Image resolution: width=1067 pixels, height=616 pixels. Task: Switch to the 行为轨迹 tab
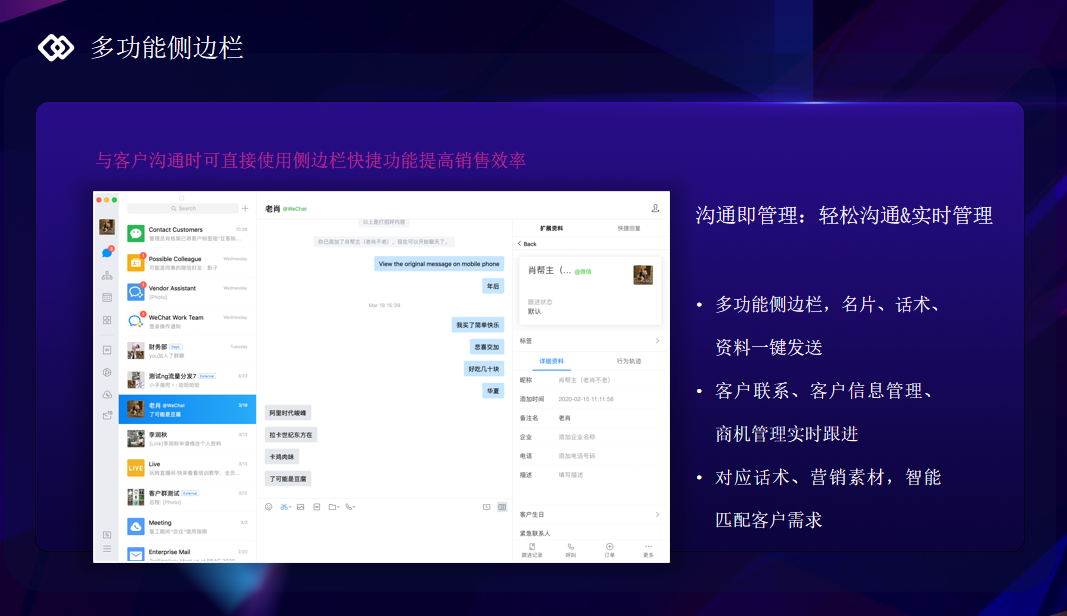pos(629,360)
